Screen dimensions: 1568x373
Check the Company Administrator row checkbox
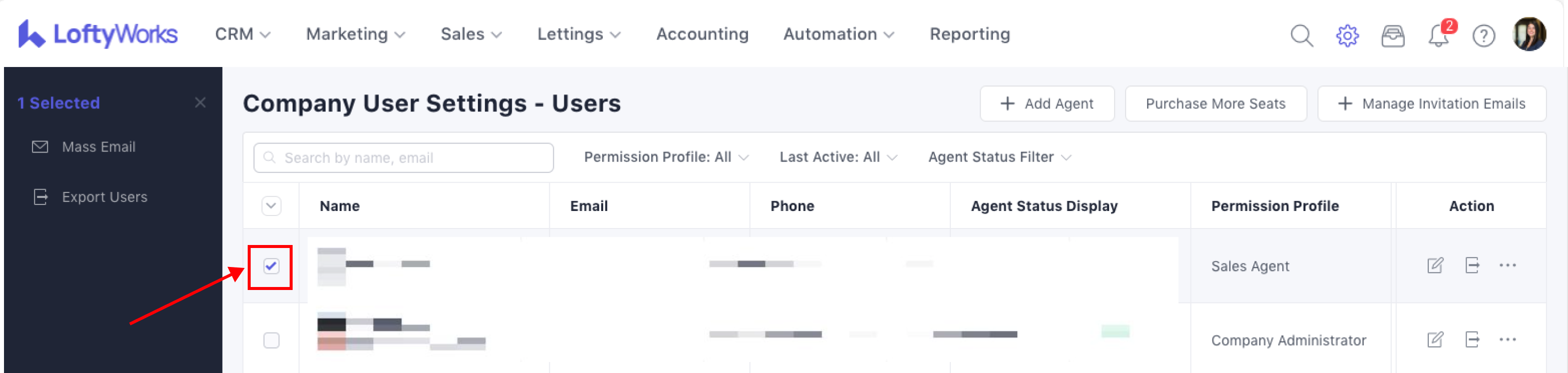(272, 340)
